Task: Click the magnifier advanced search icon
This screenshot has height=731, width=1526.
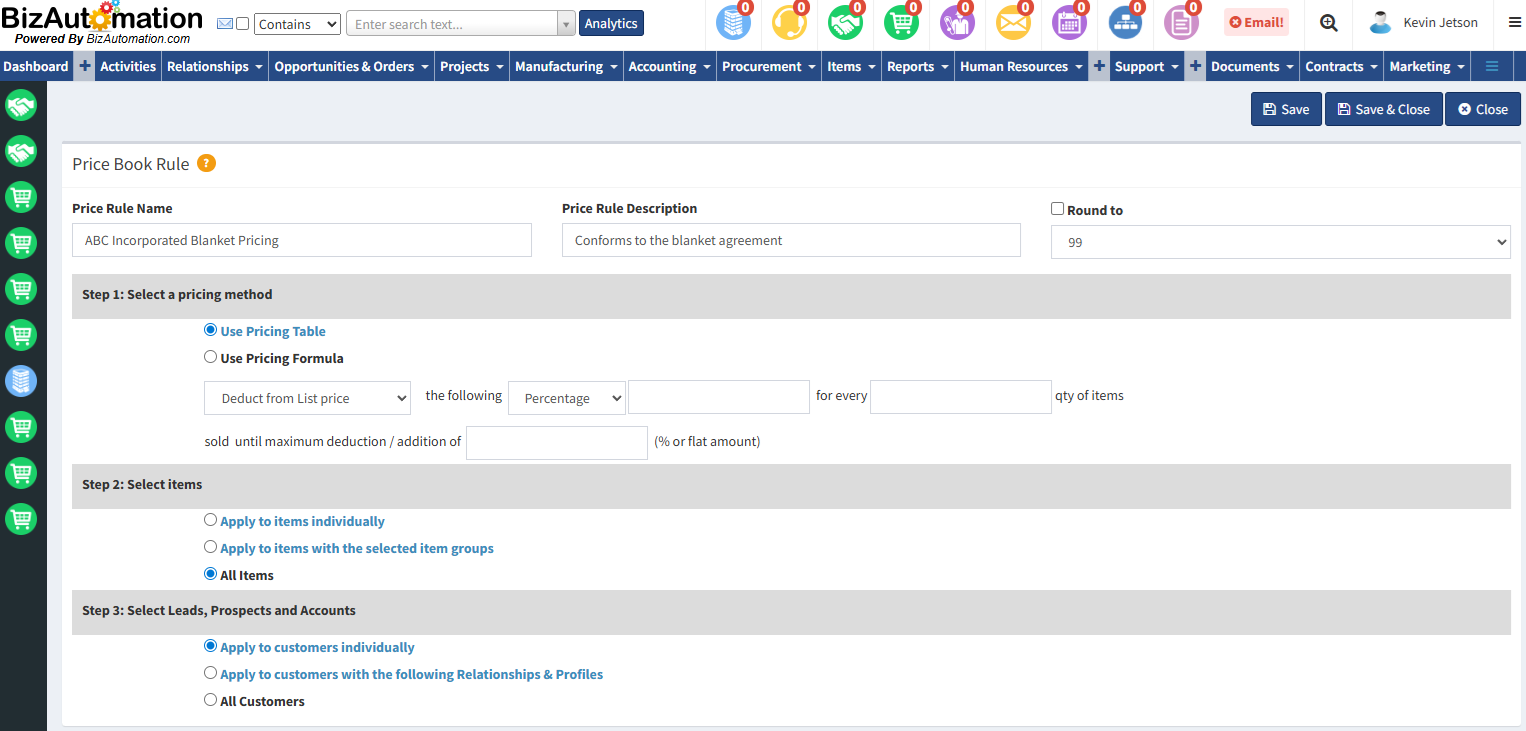Action: click(x=1328, y=23)
